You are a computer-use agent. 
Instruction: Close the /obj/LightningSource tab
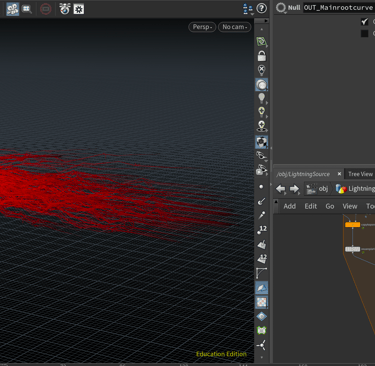point(339,174)
